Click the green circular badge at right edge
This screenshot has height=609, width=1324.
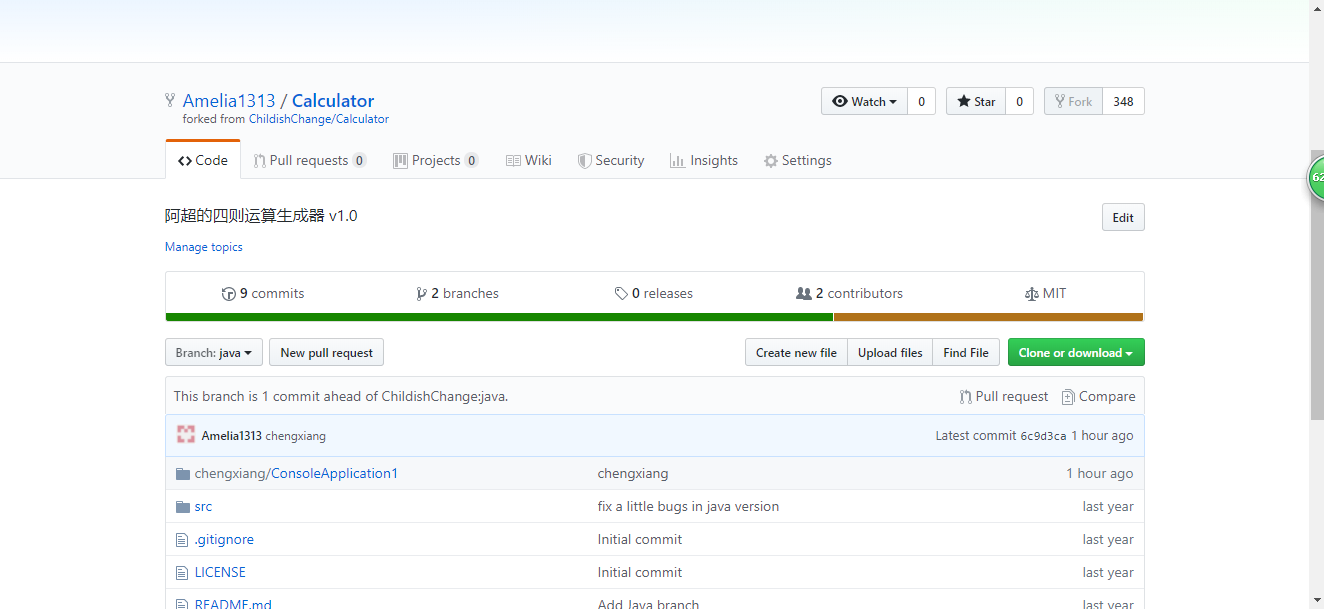[x=1316, y=177]
